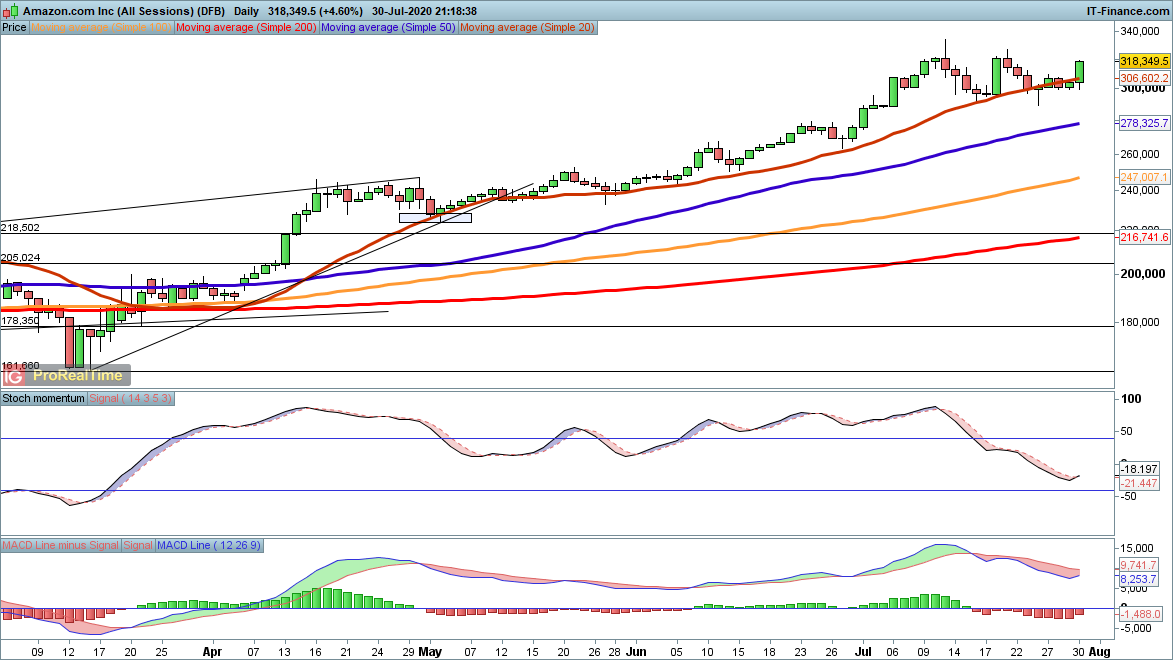Screen dimensions: 1173x660
Task: Select Moving average (Simple 50) legend label
Action: (388, 27)
